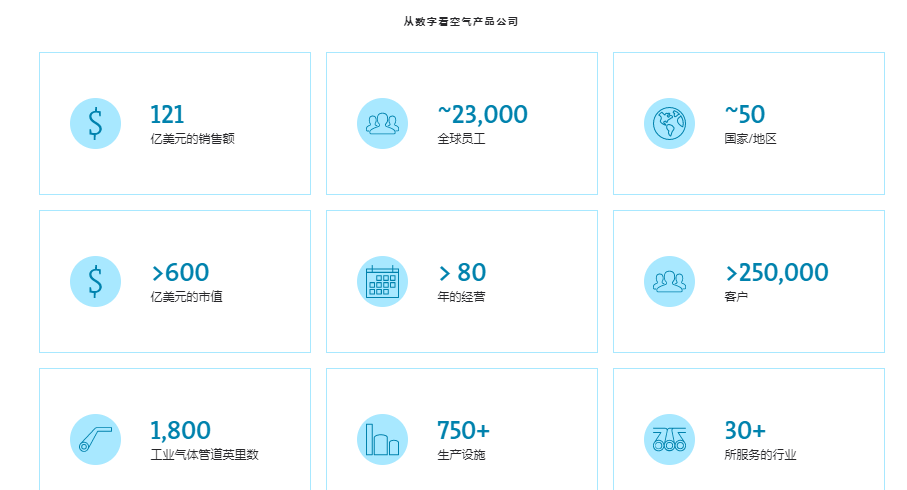Select the 生产设施 label text
Image resolution: width=907 pixels, height=490 pixels.
[461, 455]
